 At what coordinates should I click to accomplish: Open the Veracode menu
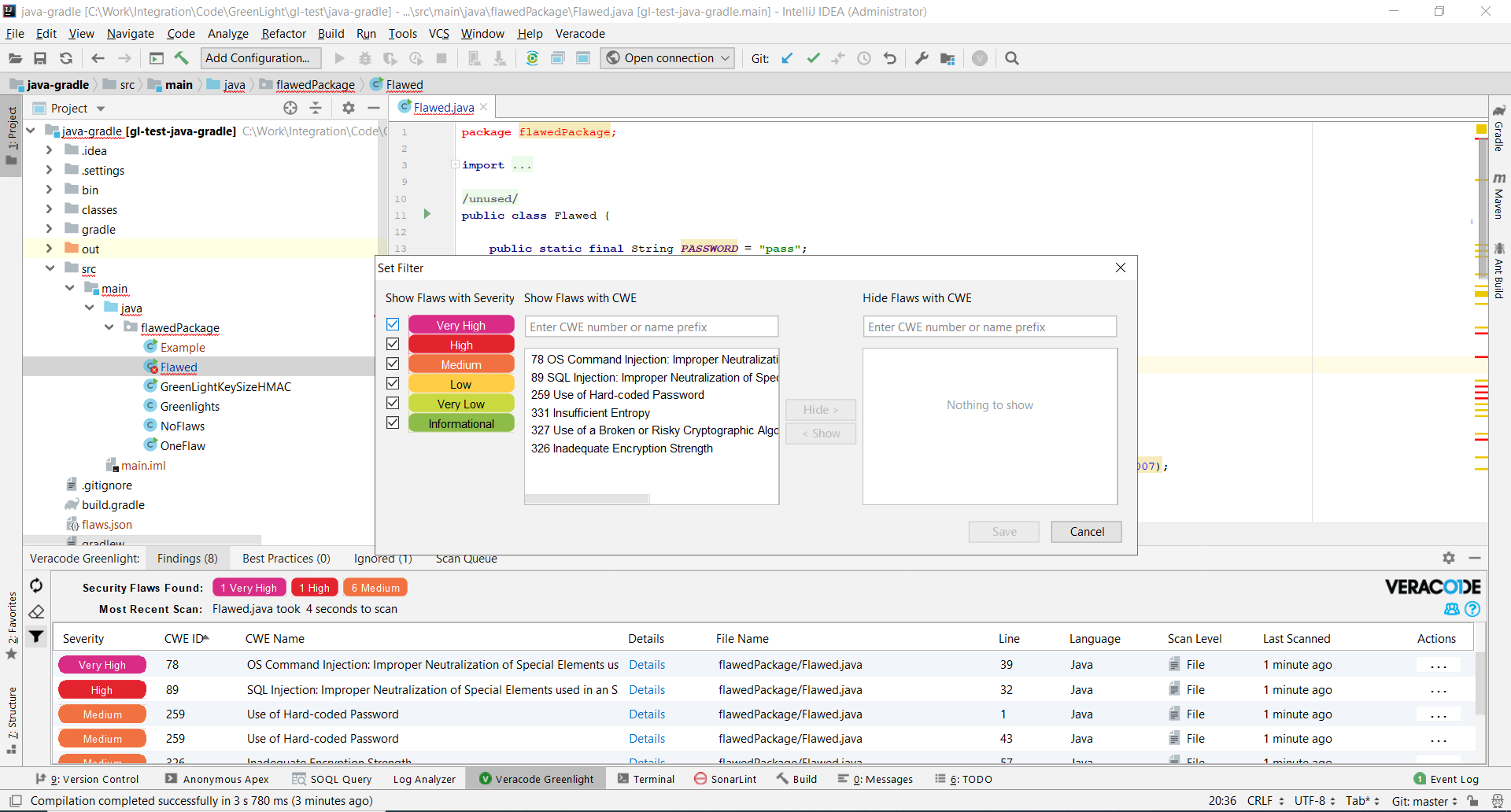click(x=580, y=34)
